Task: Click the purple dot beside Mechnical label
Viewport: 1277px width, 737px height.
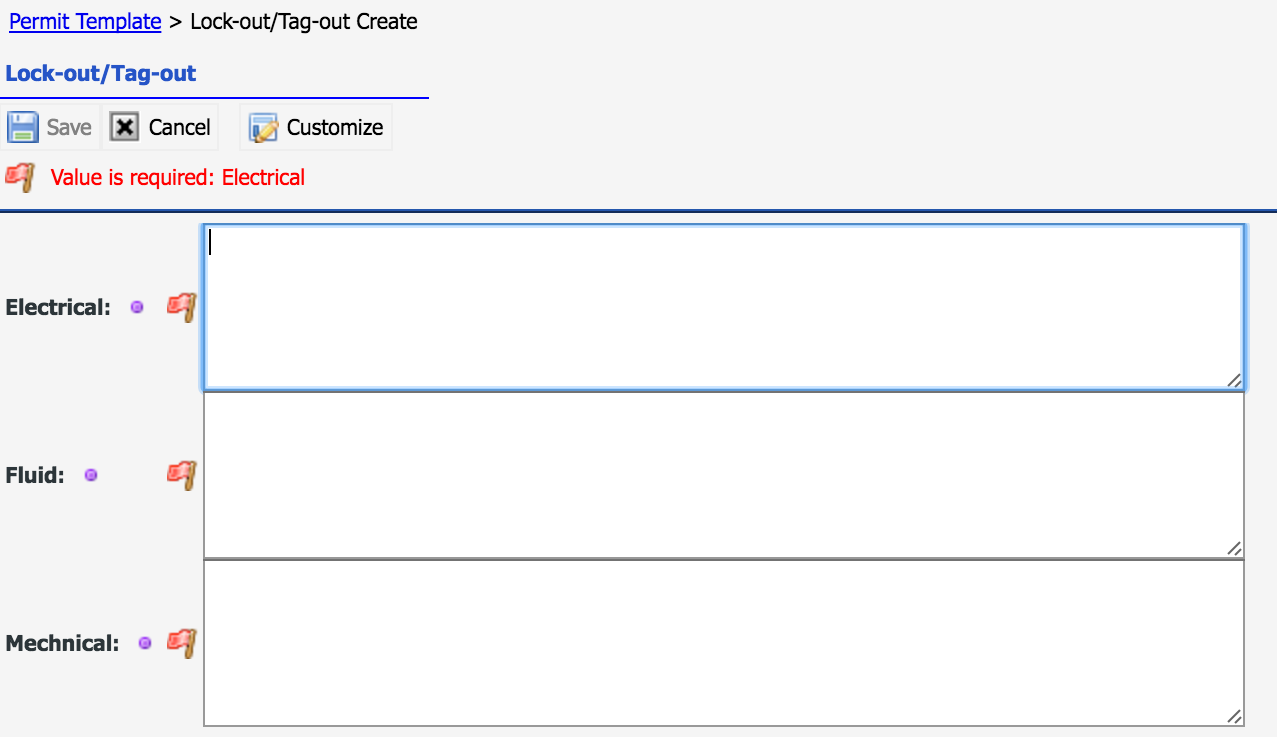Action: 145,643
